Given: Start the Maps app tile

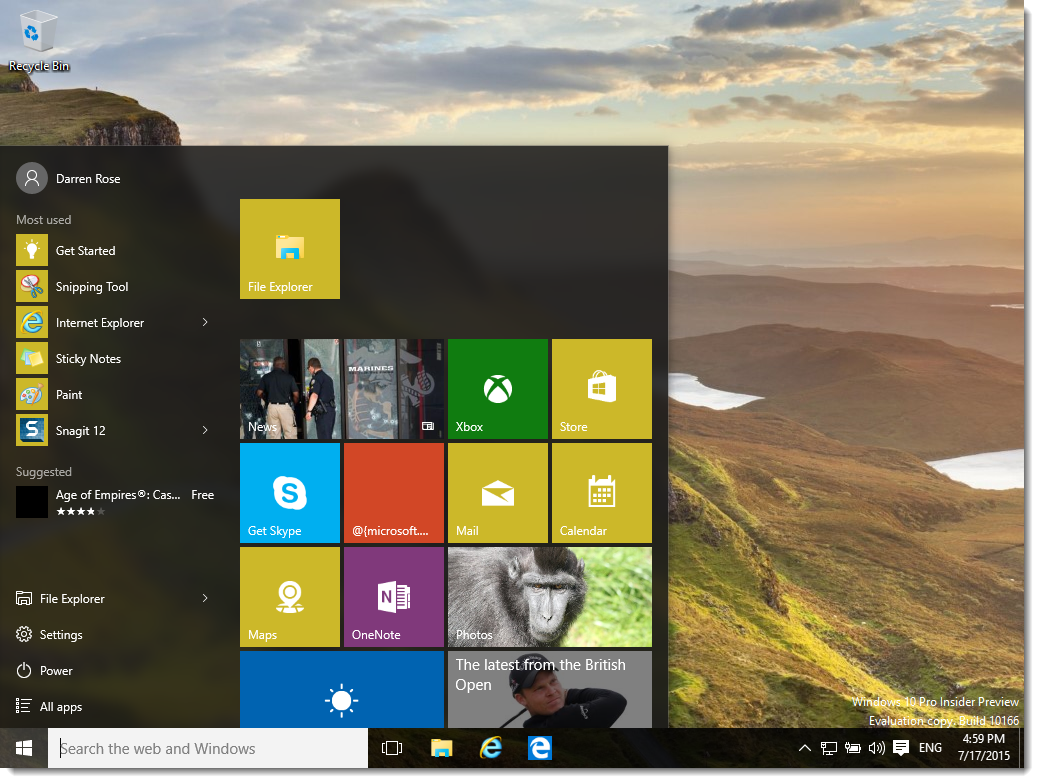Looking at the screenshot, I should pos(289,597).
